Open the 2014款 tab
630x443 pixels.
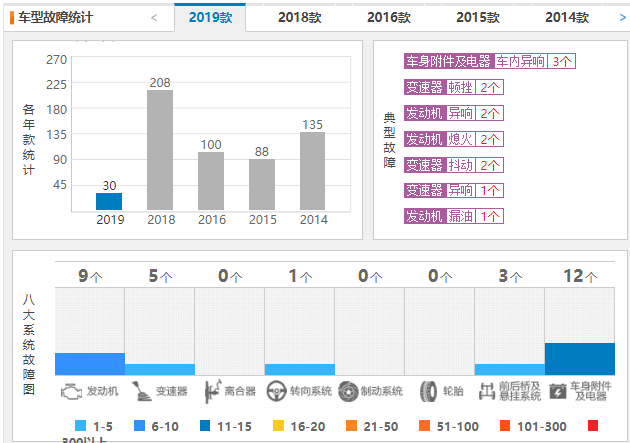pos(567,17)
